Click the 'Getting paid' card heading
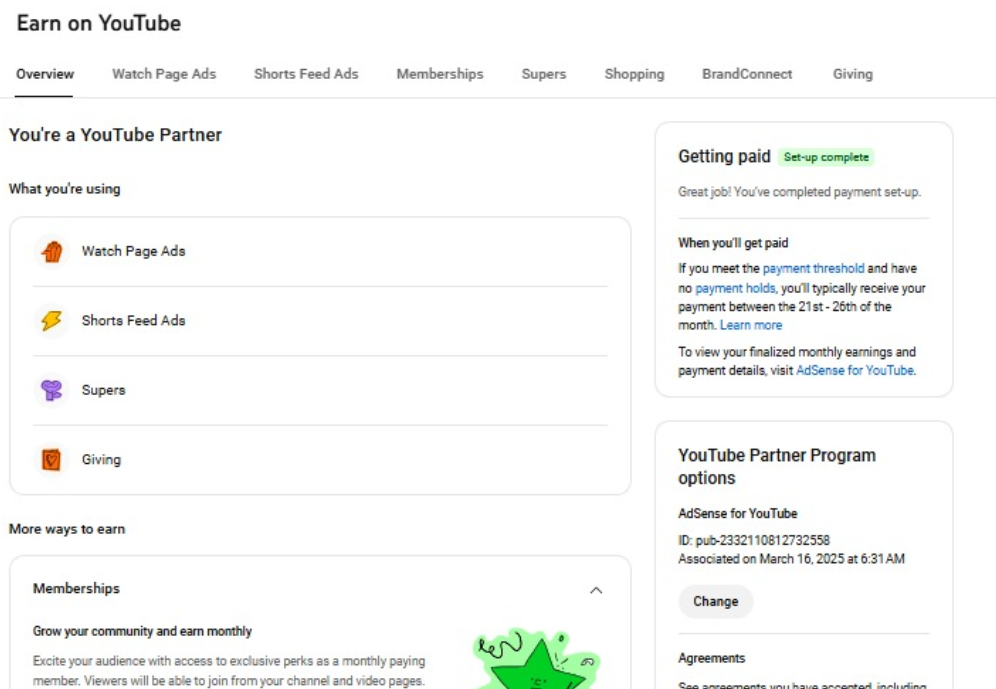Viewport: 996px width, 689px height. point(724,156)
